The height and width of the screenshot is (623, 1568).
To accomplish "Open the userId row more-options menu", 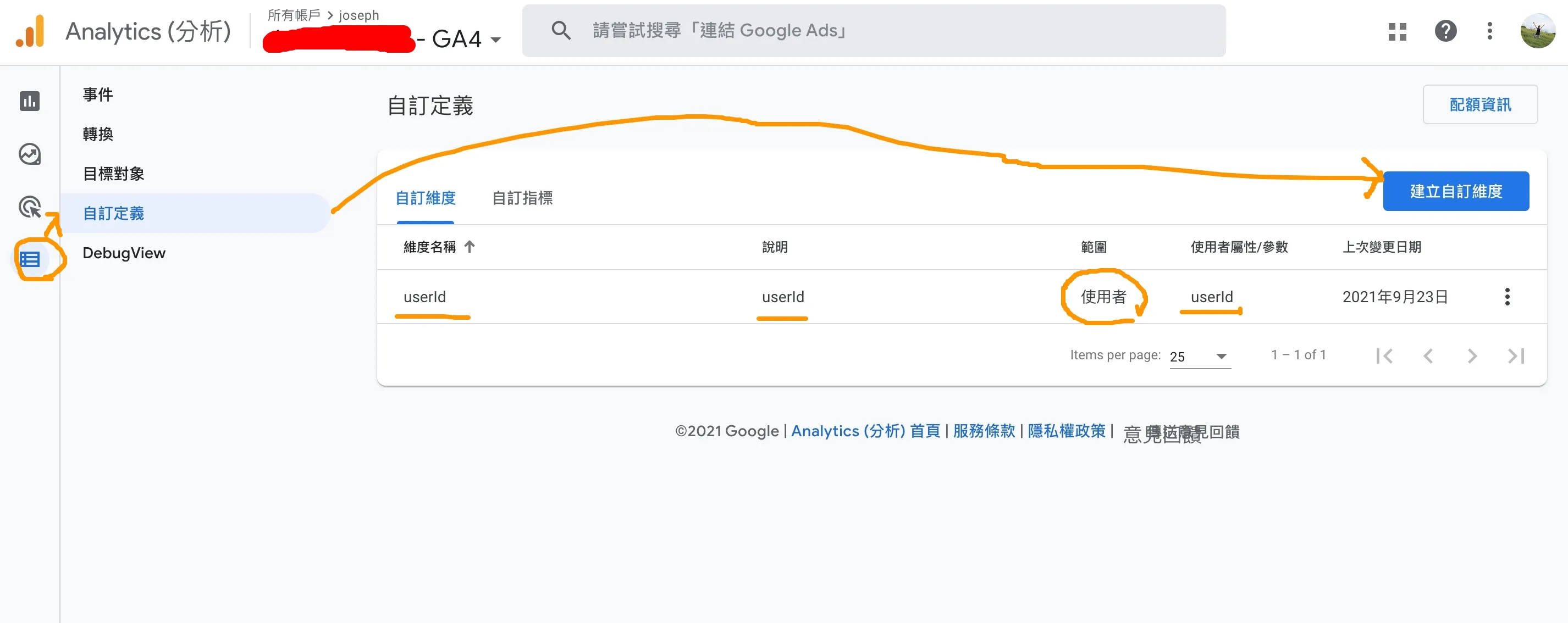I will tap(1506, 297).
